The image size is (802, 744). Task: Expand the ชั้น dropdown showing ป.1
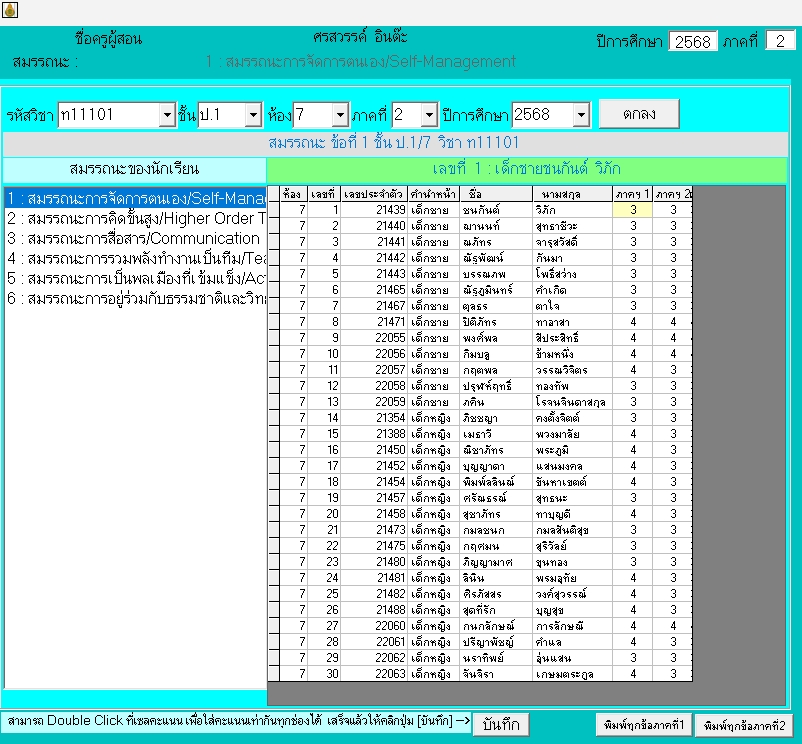point(253,115)
